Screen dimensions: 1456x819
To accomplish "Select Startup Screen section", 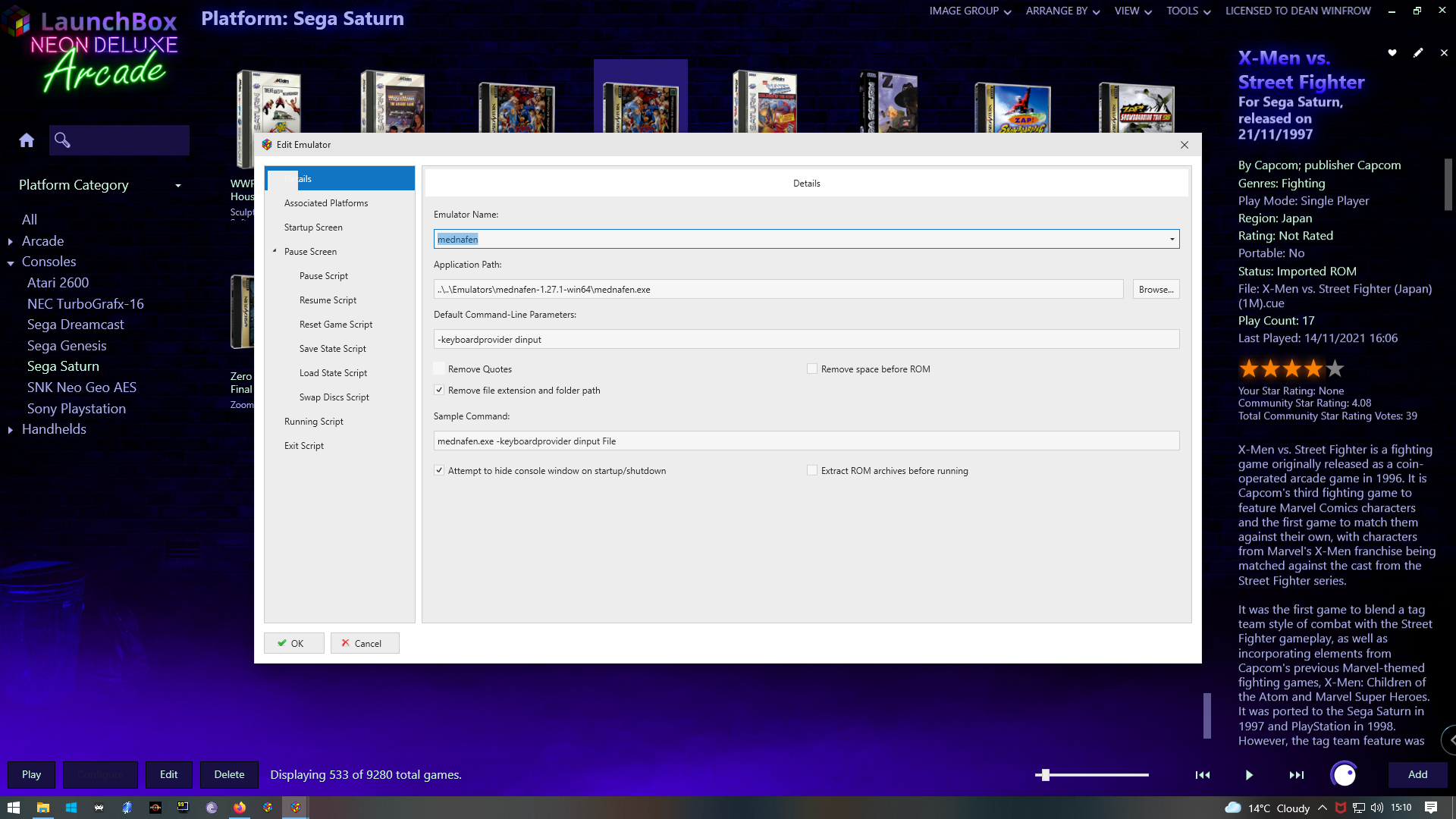I will pyautogui.click(x=313, y=227).
